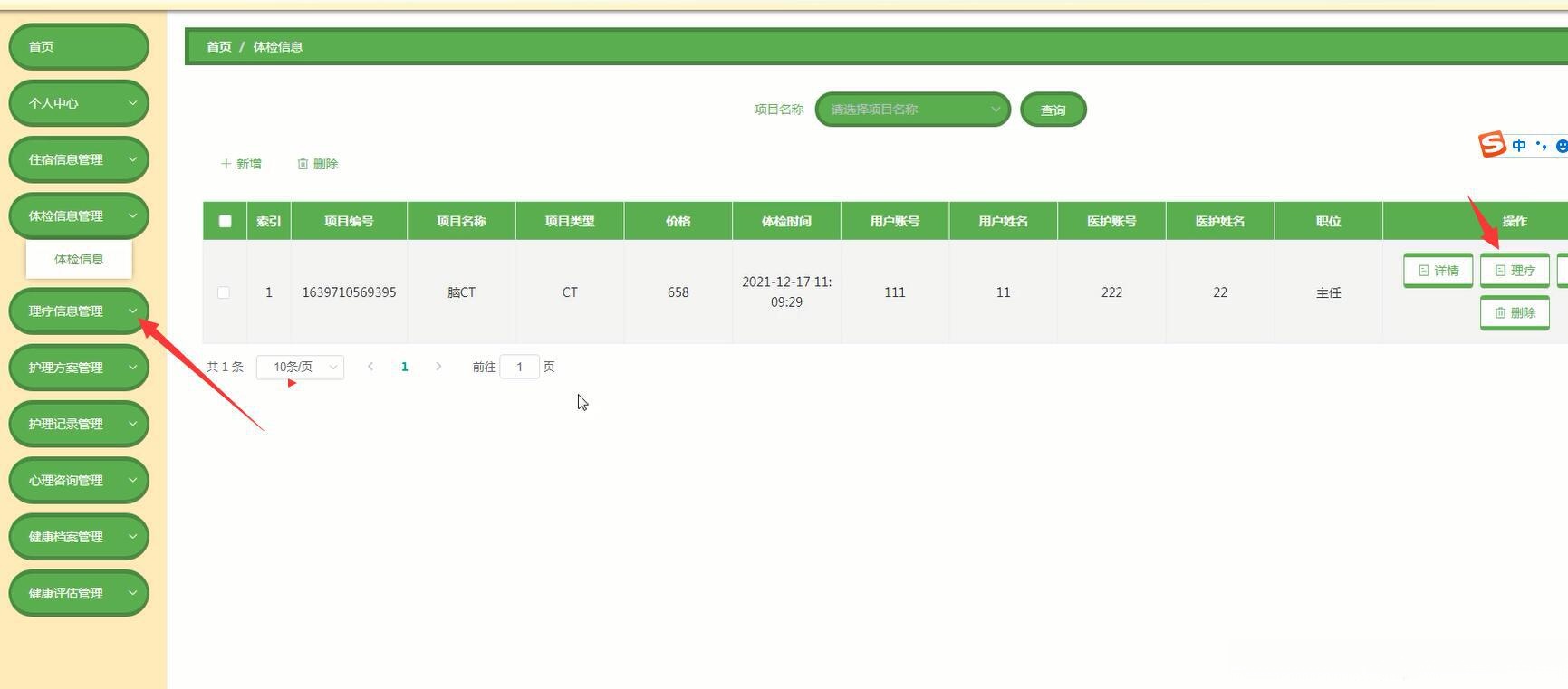Viewport: 1568px width, 689px height.
Task: Click the 医护姓名 column header
Action: [x=1220, y=221]
